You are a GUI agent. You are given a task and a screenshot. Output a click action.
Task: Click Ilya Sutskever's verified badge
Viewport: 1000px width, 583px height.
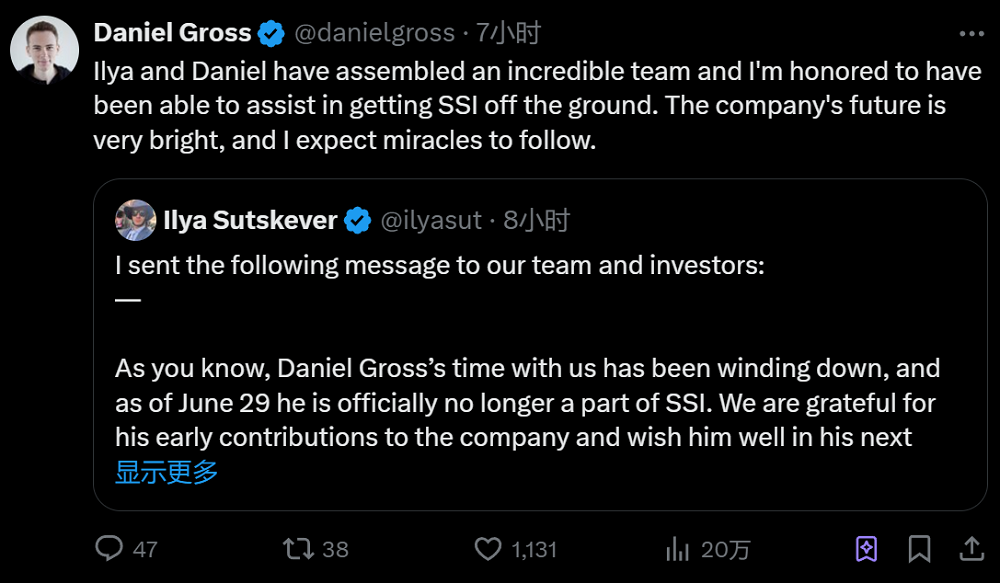point(358,220)
